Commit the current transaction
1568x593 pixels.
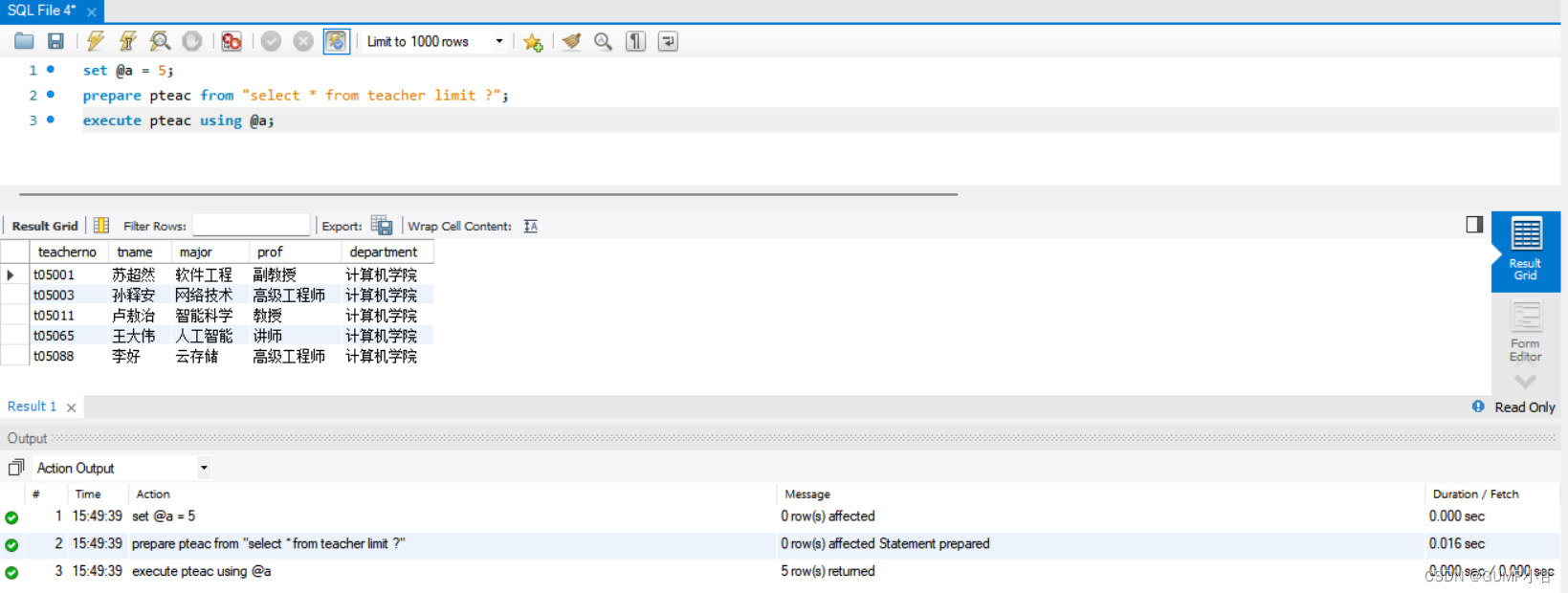coord(272,41)
